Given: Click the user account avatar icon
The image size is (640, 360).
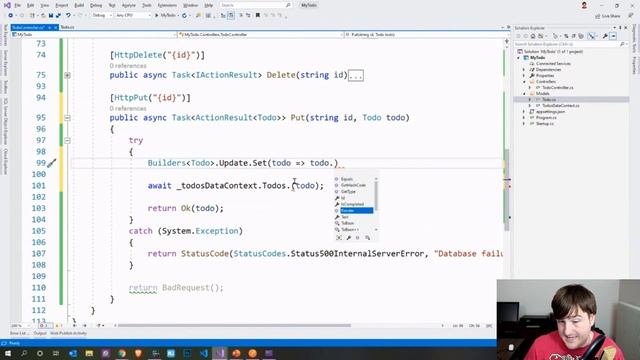Looking at the screenshot, I should click(x=584, y=5).
